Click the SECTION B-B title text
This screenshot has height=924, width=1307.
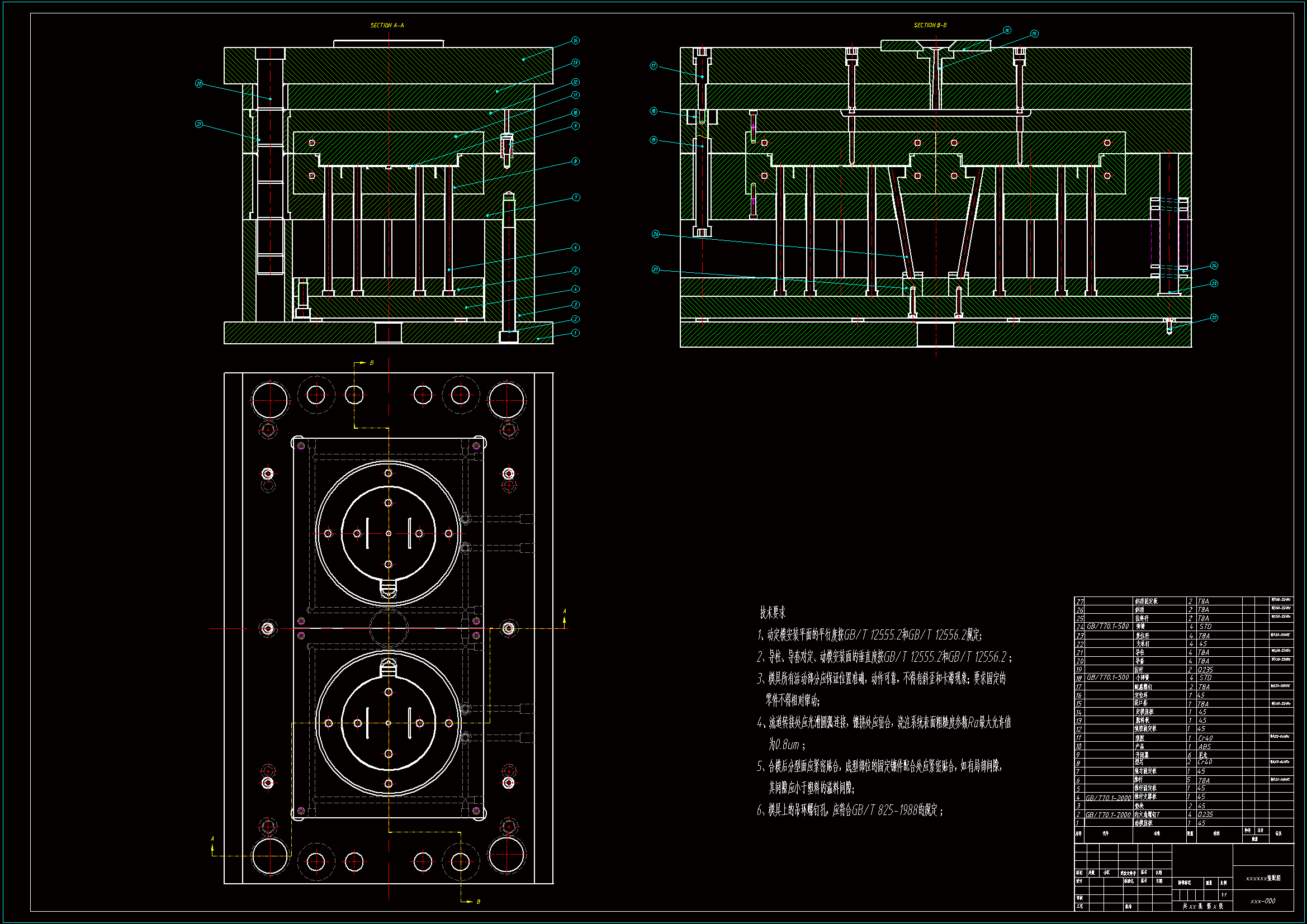click(930, 25)
